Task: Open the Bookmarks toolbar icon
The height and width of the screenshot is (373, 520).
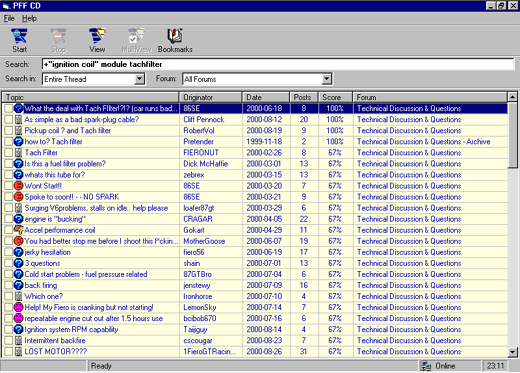Action: 175,36
